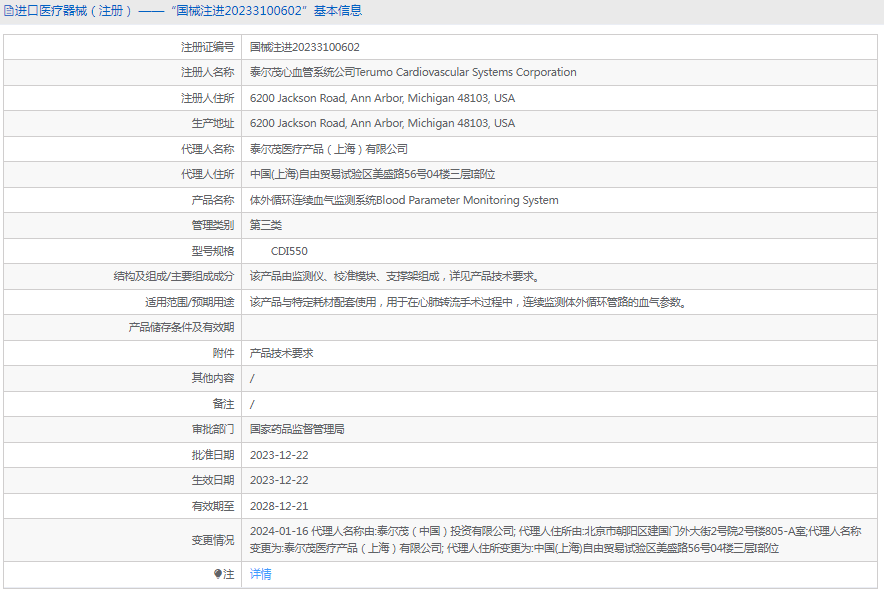Click the bulb icon next to 注
Viewport: 884px width, 596px height.
click(218, 574)
